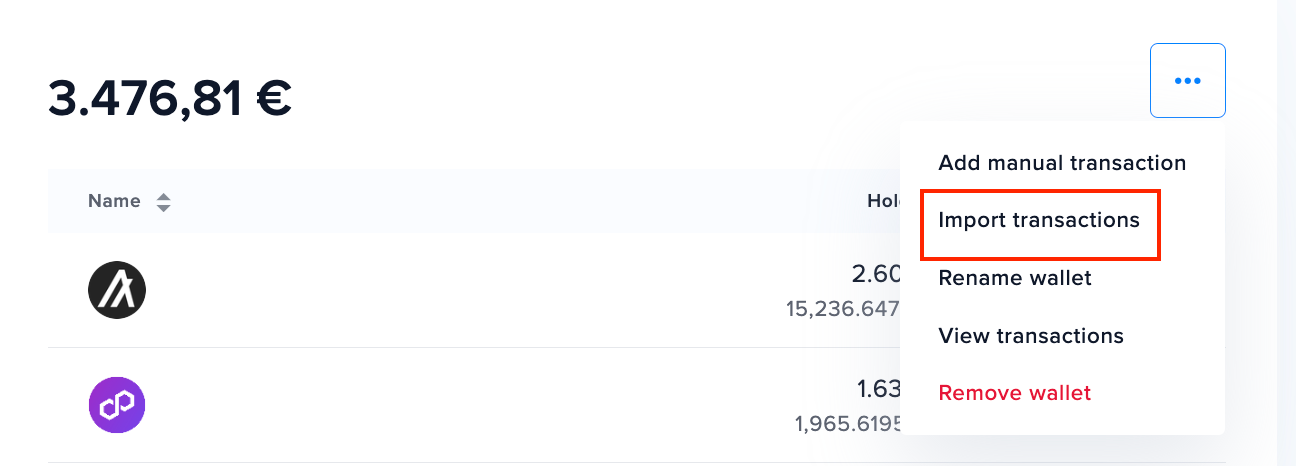Click the red Remove wallet option
The width and height of the screenshot is (1296, 466).
click(1015, 393)
